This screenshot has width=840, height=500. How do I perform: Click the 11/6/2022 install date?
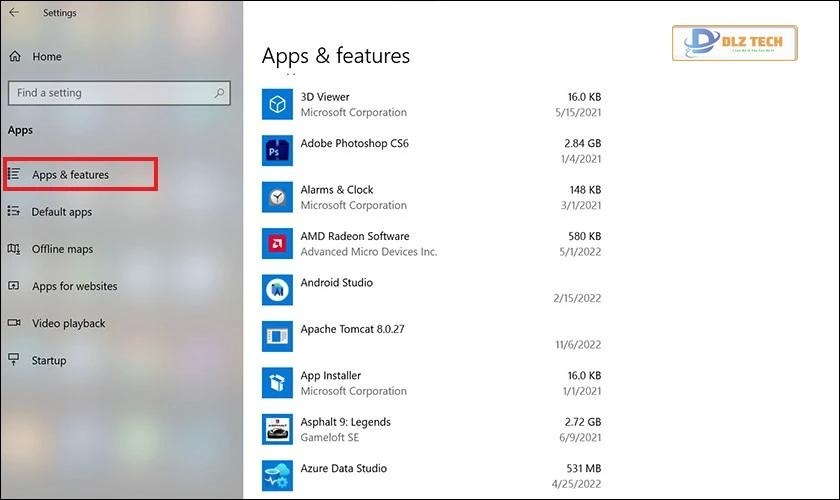(x=578, y=345)
